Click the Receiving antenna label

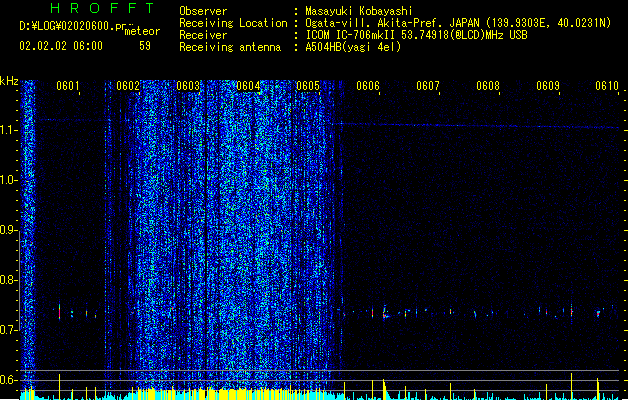point(230,47)
